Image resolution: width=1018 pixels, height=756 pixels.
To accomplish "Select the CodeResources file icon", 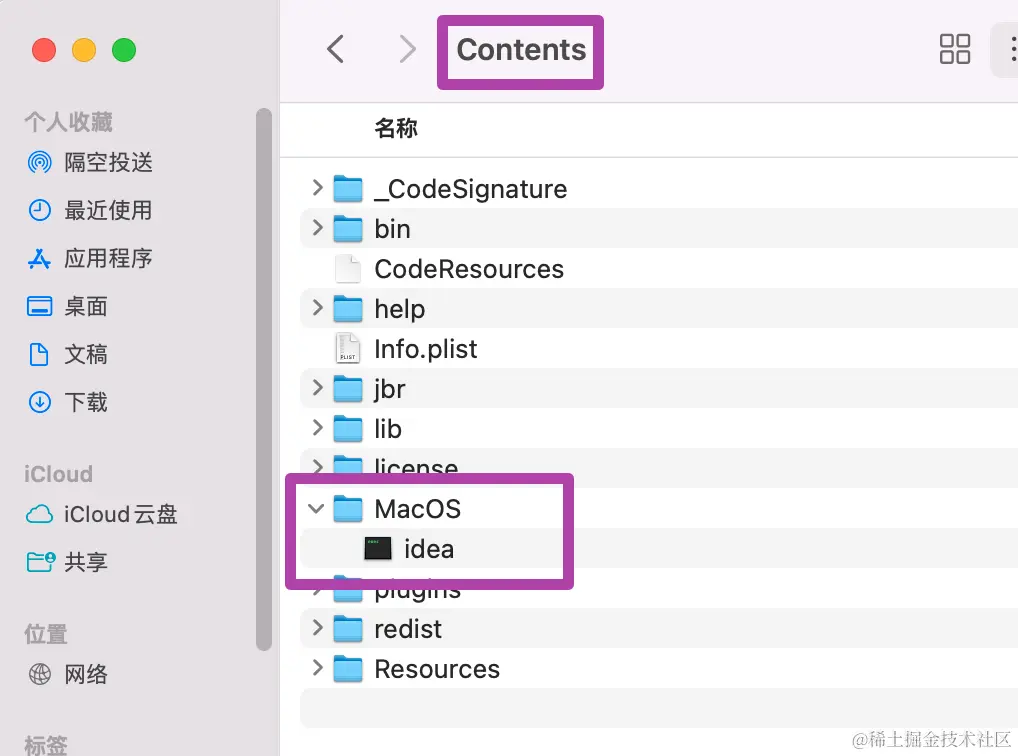I will pos(348,269).
